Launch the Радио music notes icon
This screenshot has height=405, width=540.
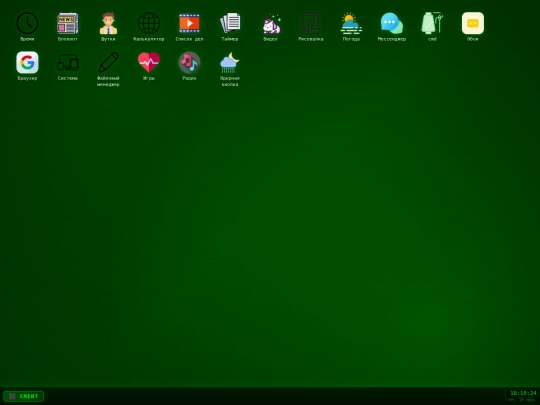(189, 63)
